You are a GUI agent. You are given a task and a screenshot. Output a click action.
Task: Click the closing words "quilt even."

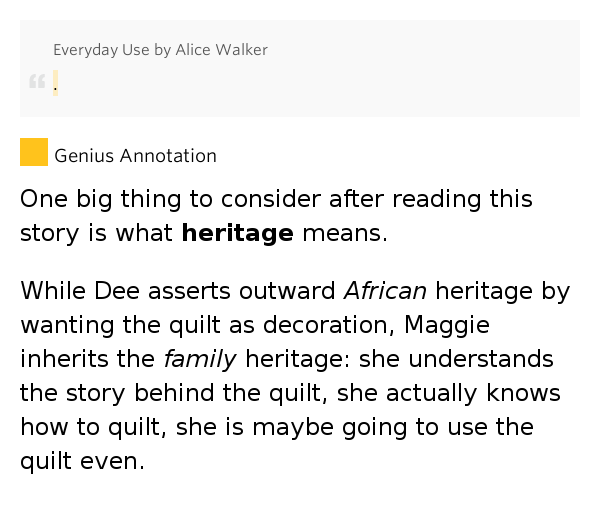click(x=83, y=461)
